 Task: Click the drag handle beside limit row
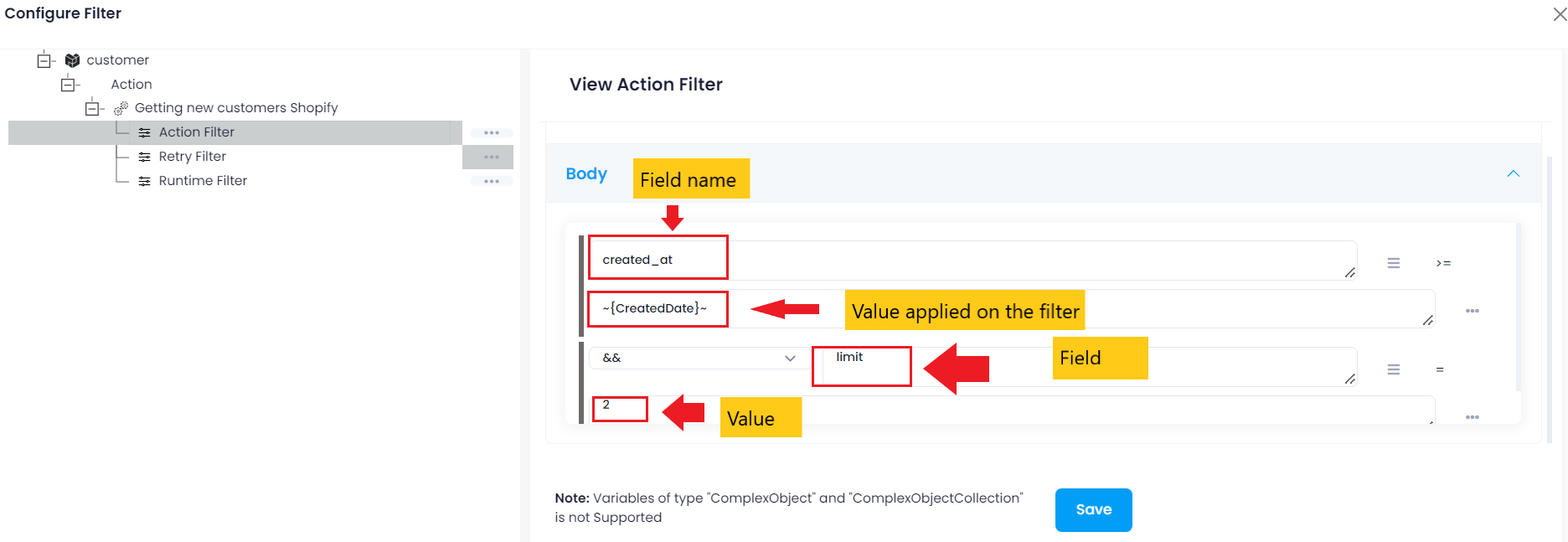pos(1394,369)
